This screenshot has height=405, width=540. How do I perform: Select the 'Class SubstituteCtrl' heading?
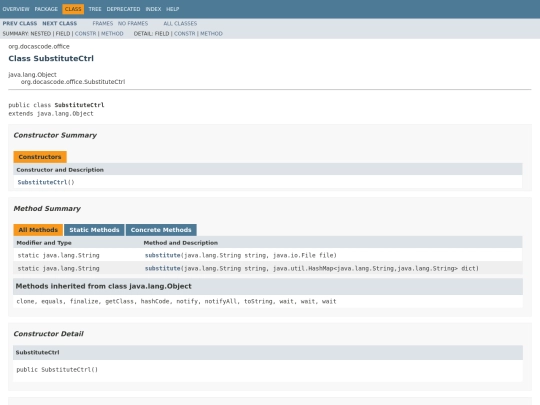click(x=51, y=59)
